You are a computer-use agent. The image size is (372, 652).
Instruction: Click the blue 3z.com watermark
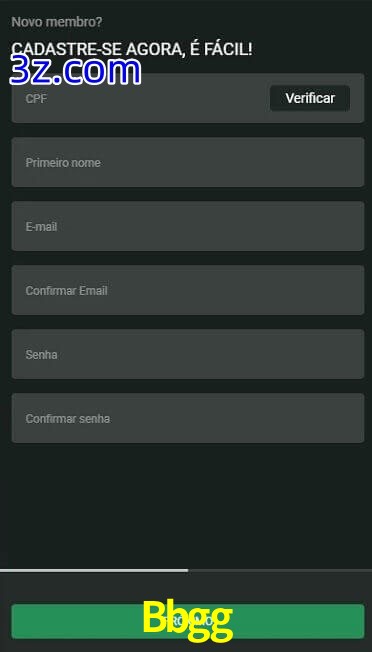[x=75, y=71]
